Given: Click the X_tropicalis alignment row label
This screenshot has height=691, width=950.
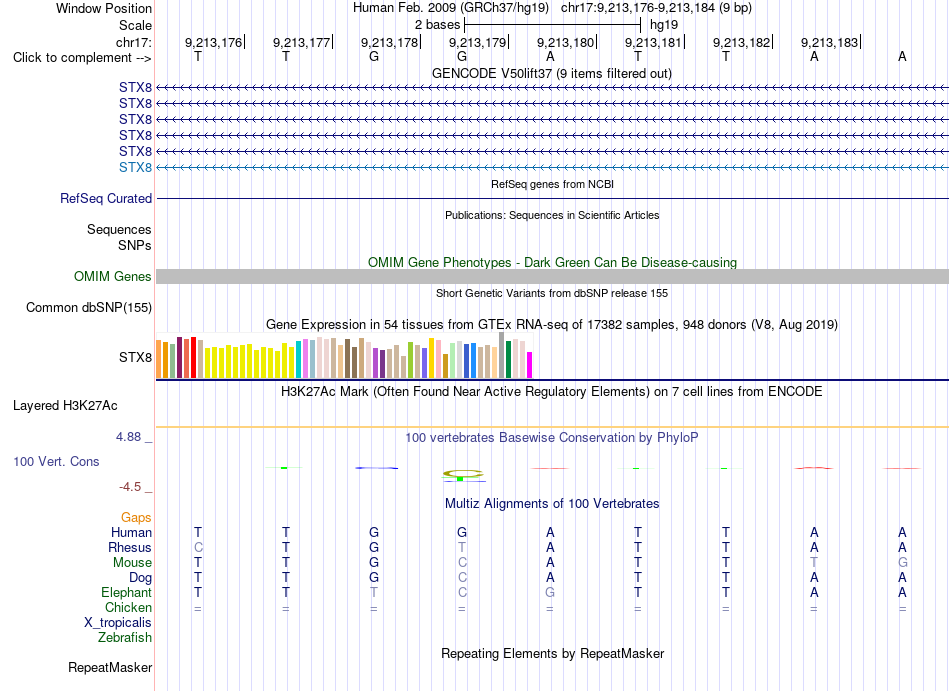Looking at the screenshot, I should [x=118, y=623].
